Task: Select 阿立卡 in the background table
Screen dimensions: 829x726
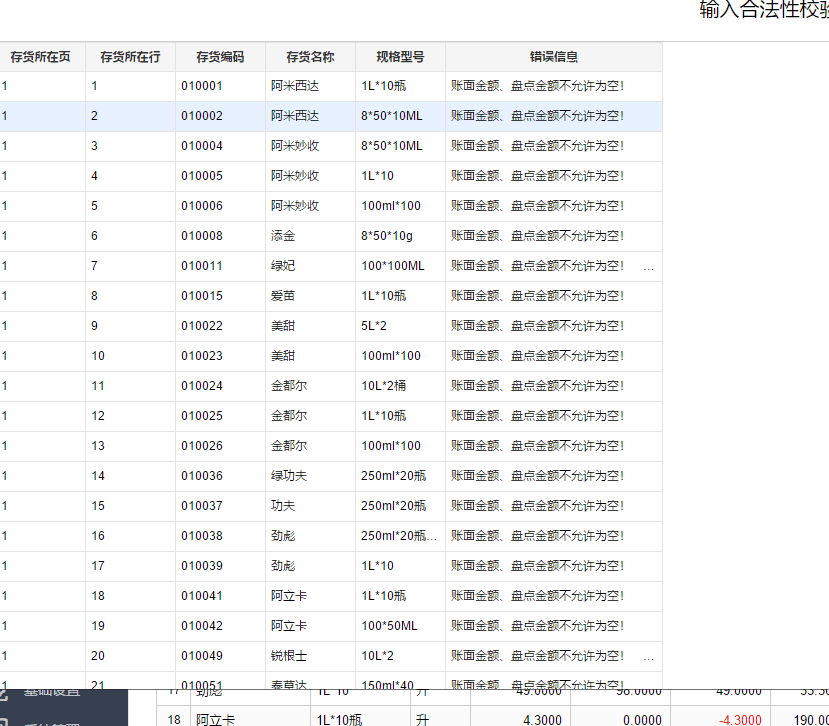Action: 215,720
